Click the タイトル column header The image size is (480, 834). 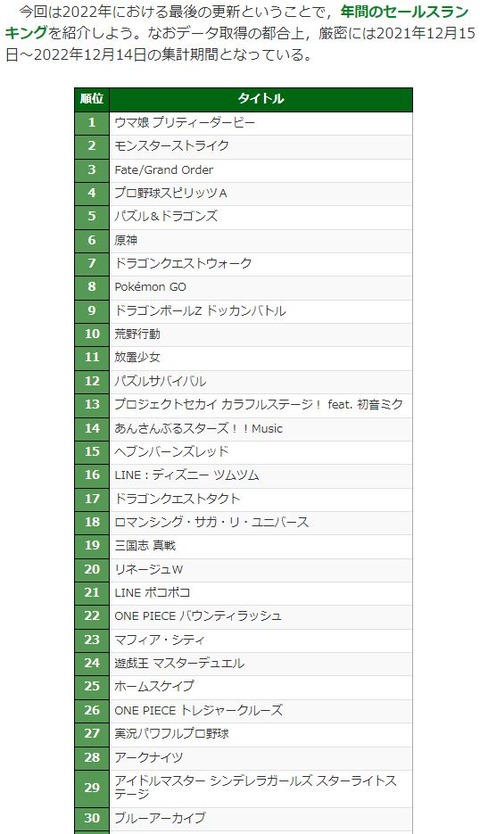(261, 99)
